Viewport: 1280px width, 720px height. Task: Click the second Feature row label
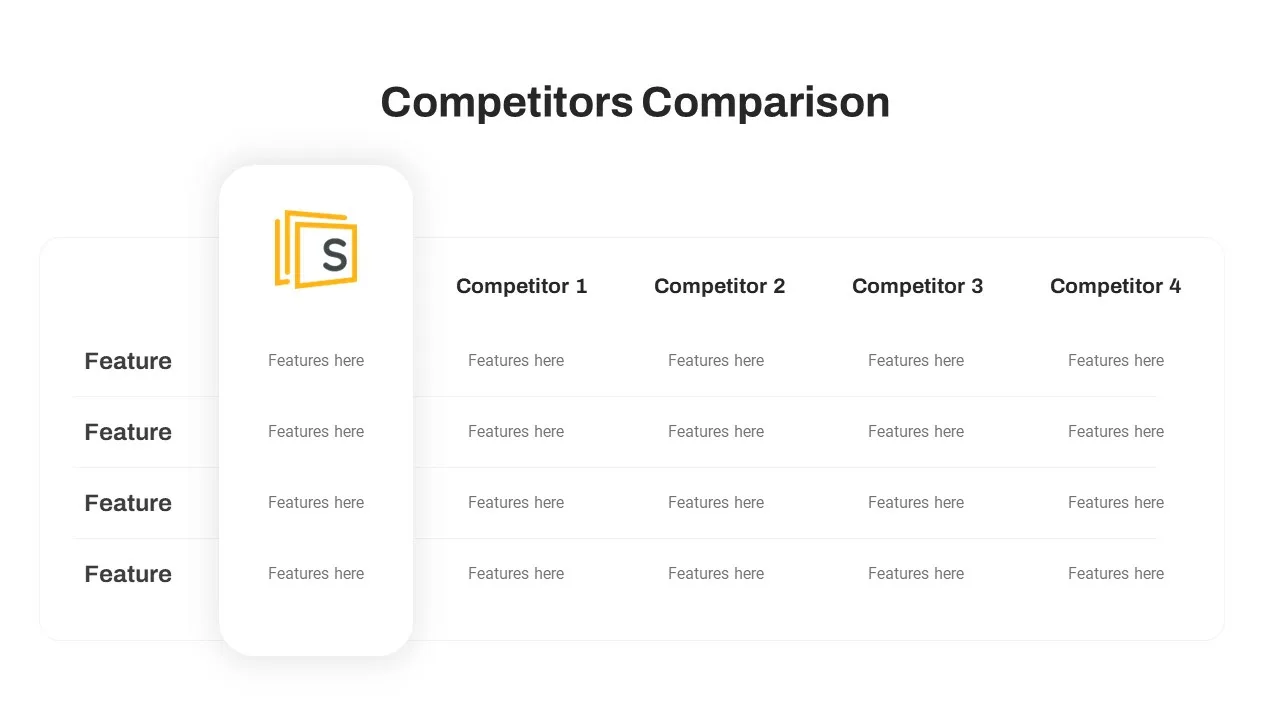[128, 432]
